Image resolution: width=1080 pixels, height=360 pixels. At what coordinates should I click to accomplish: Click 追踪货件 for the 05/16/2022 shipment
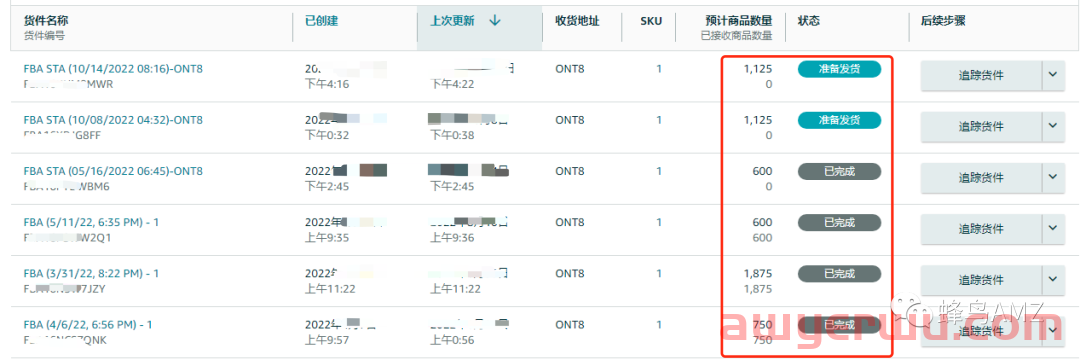coord(981,178)
